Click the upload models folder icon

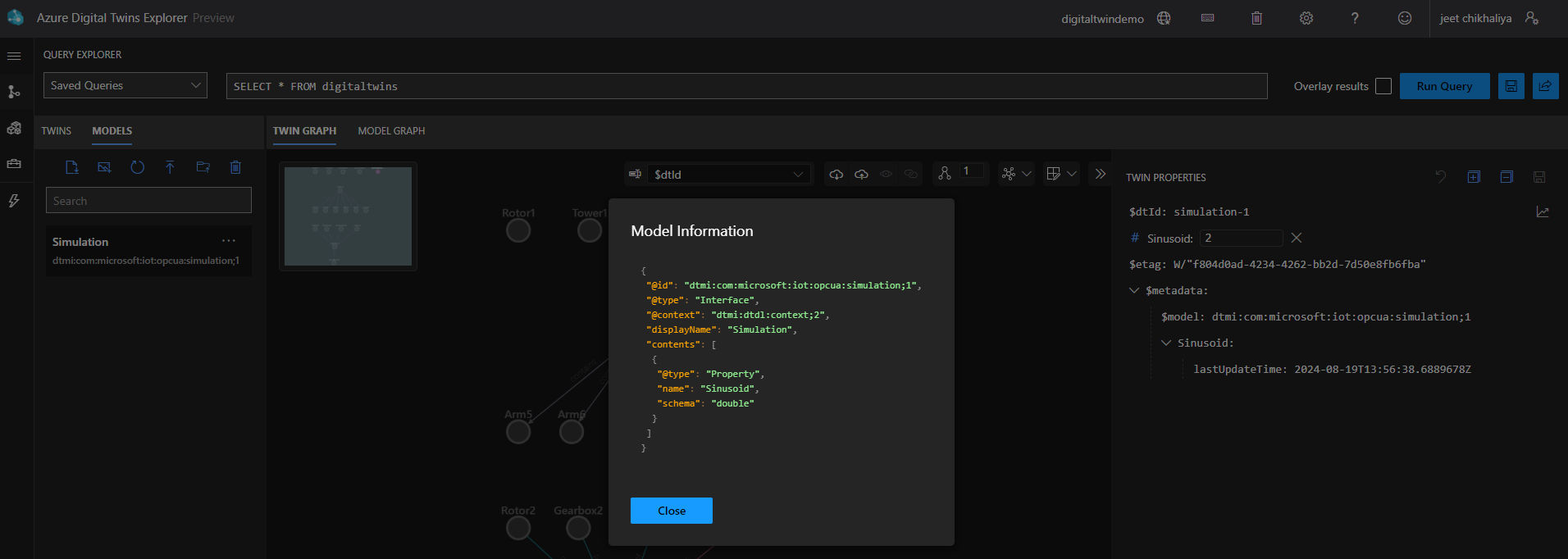203,167
